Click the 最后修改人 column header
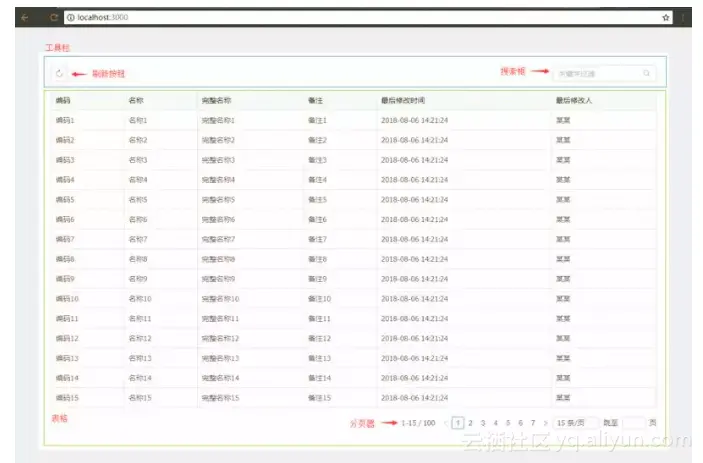The image size is (703, 463). (x=573, y=100)
